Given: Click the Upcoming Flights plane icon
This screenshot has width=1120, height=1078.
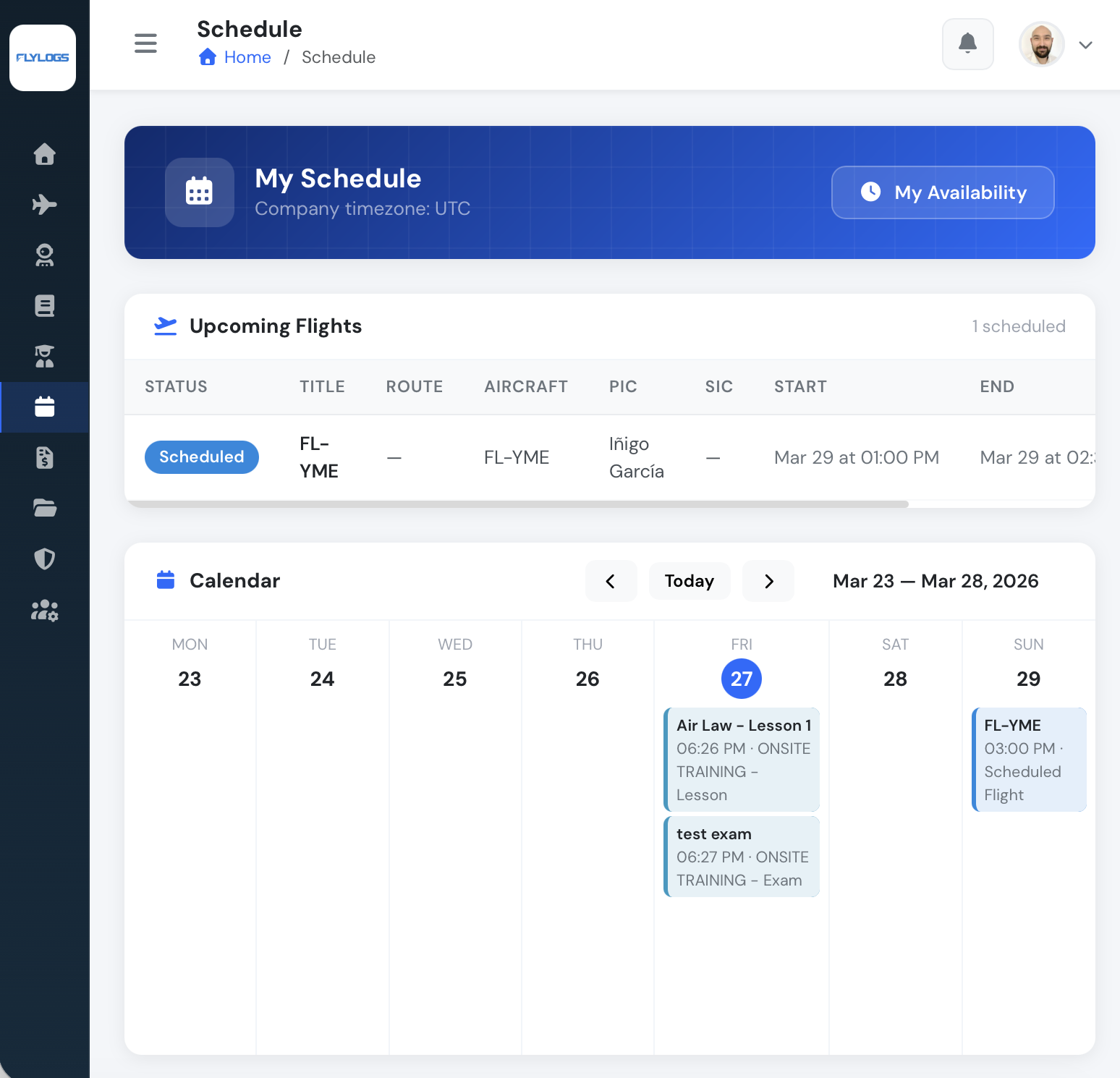Looking at the screenshot, I should pyautogui.click(x=166, y=326).
